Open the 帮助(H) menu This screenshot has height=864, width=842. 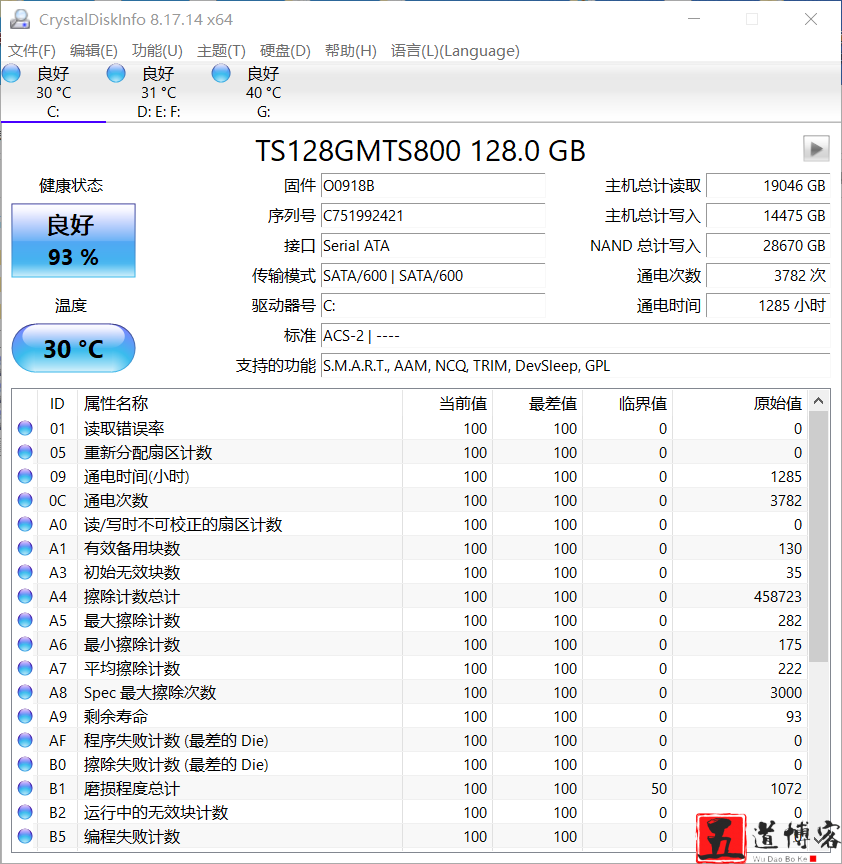coord(350,51)
